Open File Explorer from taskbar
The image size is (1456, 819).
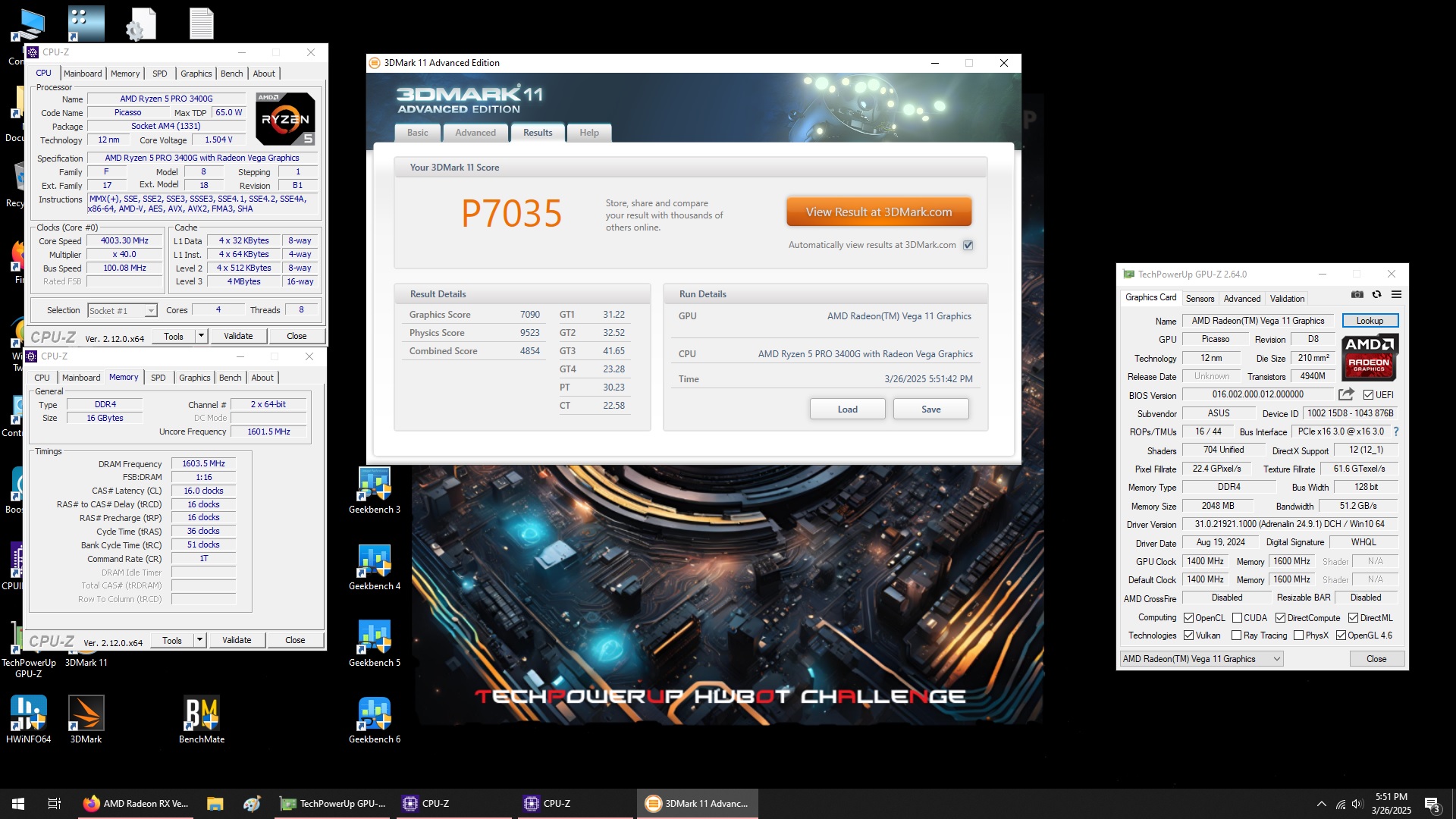click(x=215, y=804)
